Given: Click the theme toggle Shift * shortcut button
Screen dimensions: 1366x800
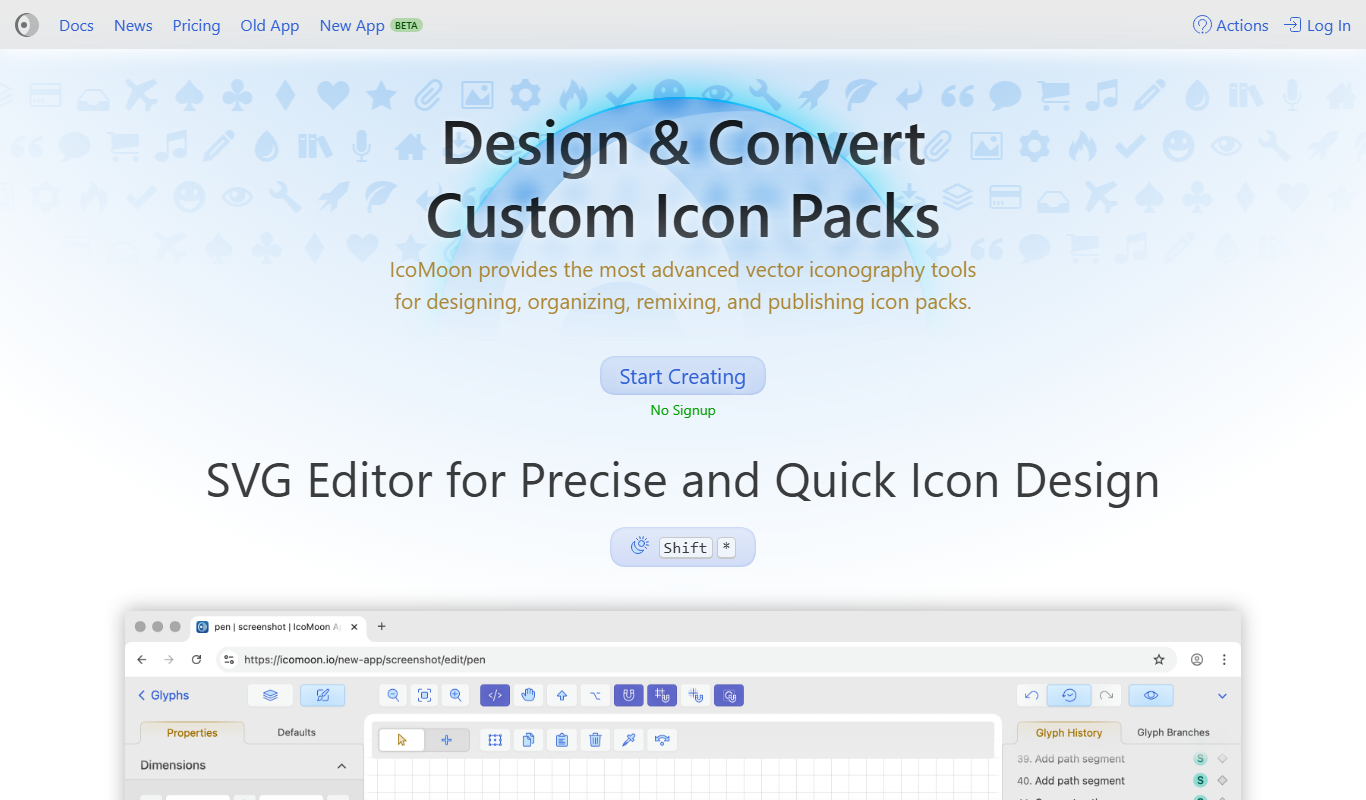Looking at the screenshot, I should (683, 547).
